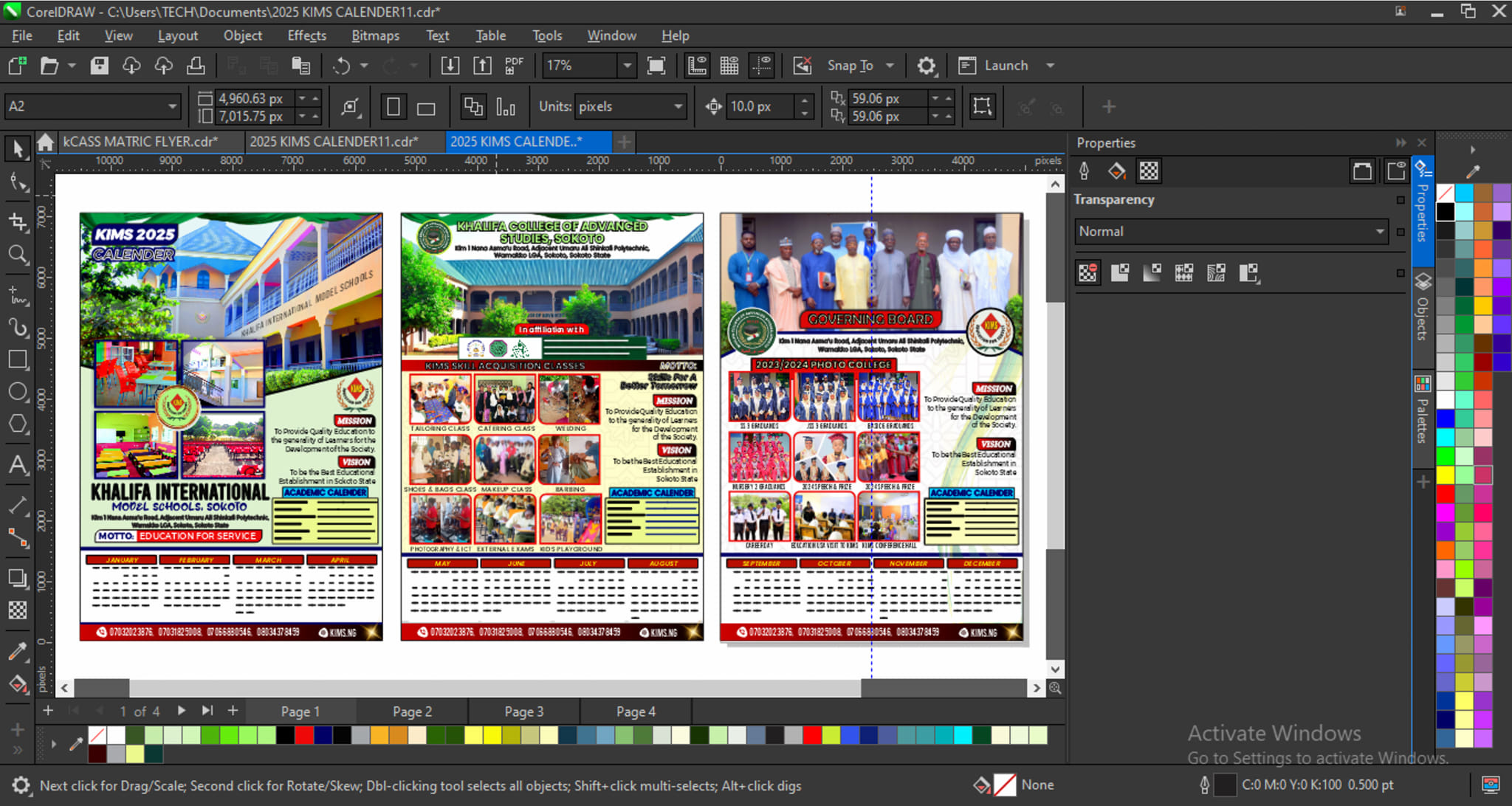Click the Print icon

point(196,66)
